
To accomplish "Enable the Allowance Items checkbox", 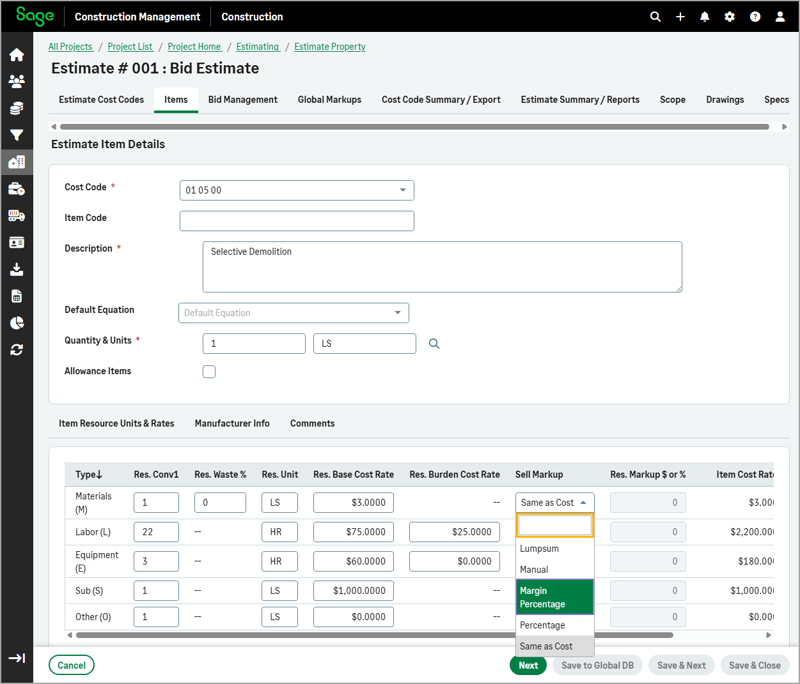I will coord(209,371).
